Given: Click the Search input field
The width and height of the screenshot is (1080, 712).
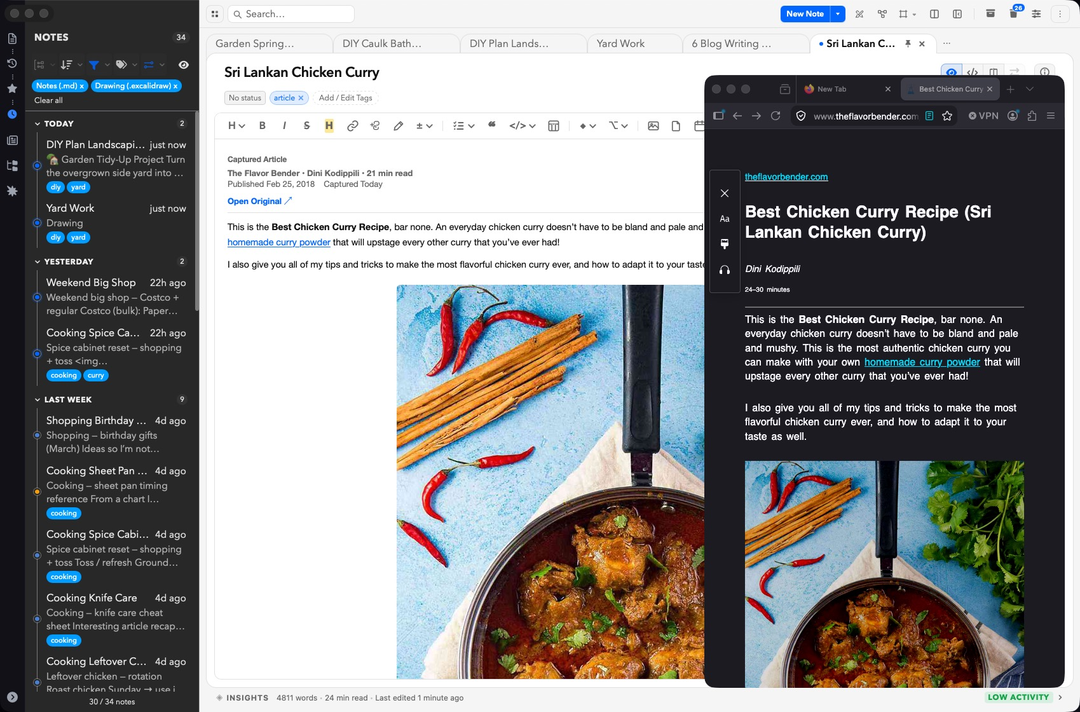Looking at the screenshot, I should coord(291,14).
